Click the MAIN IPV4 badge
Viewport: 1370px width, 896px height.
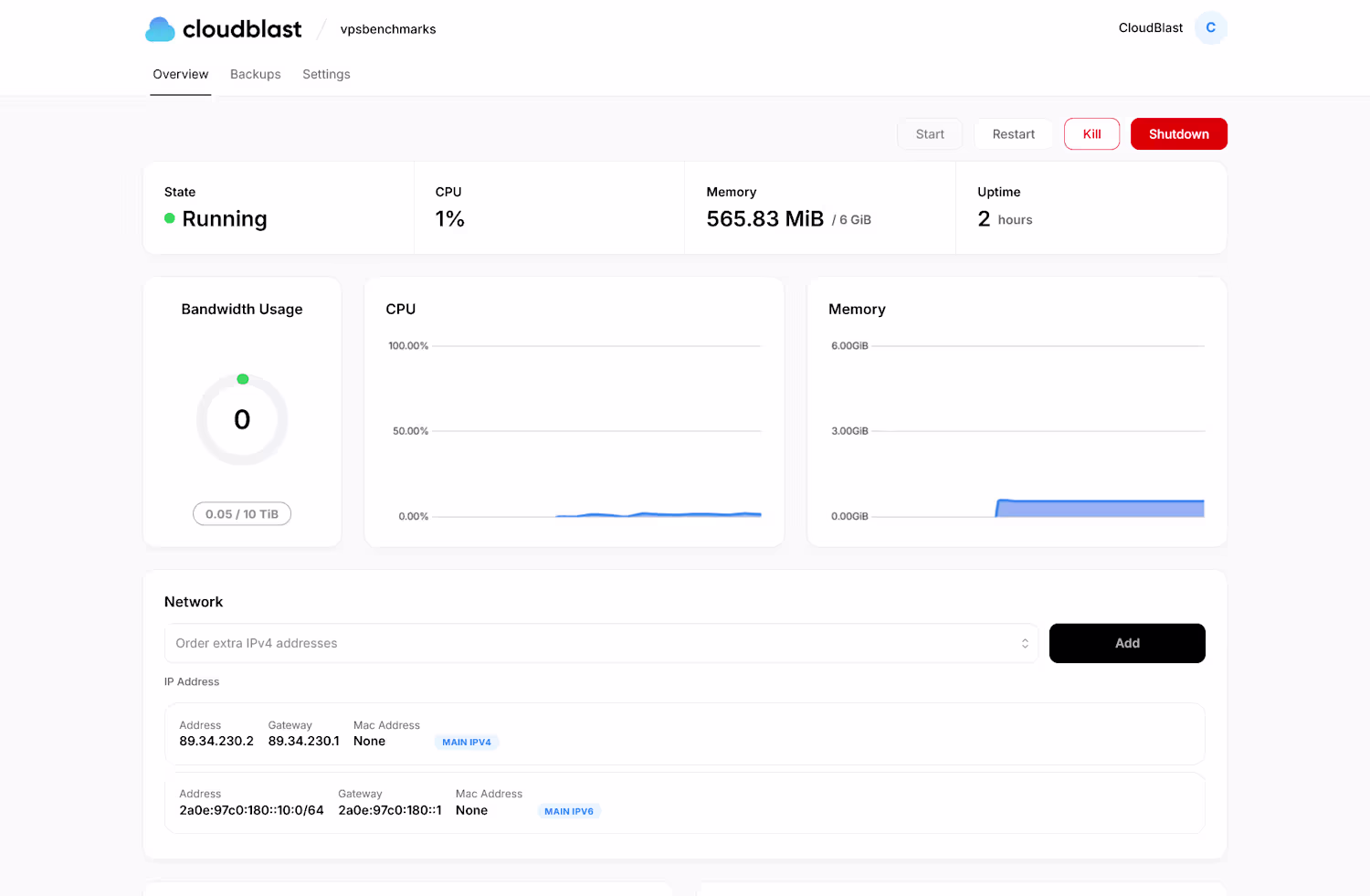467,742
